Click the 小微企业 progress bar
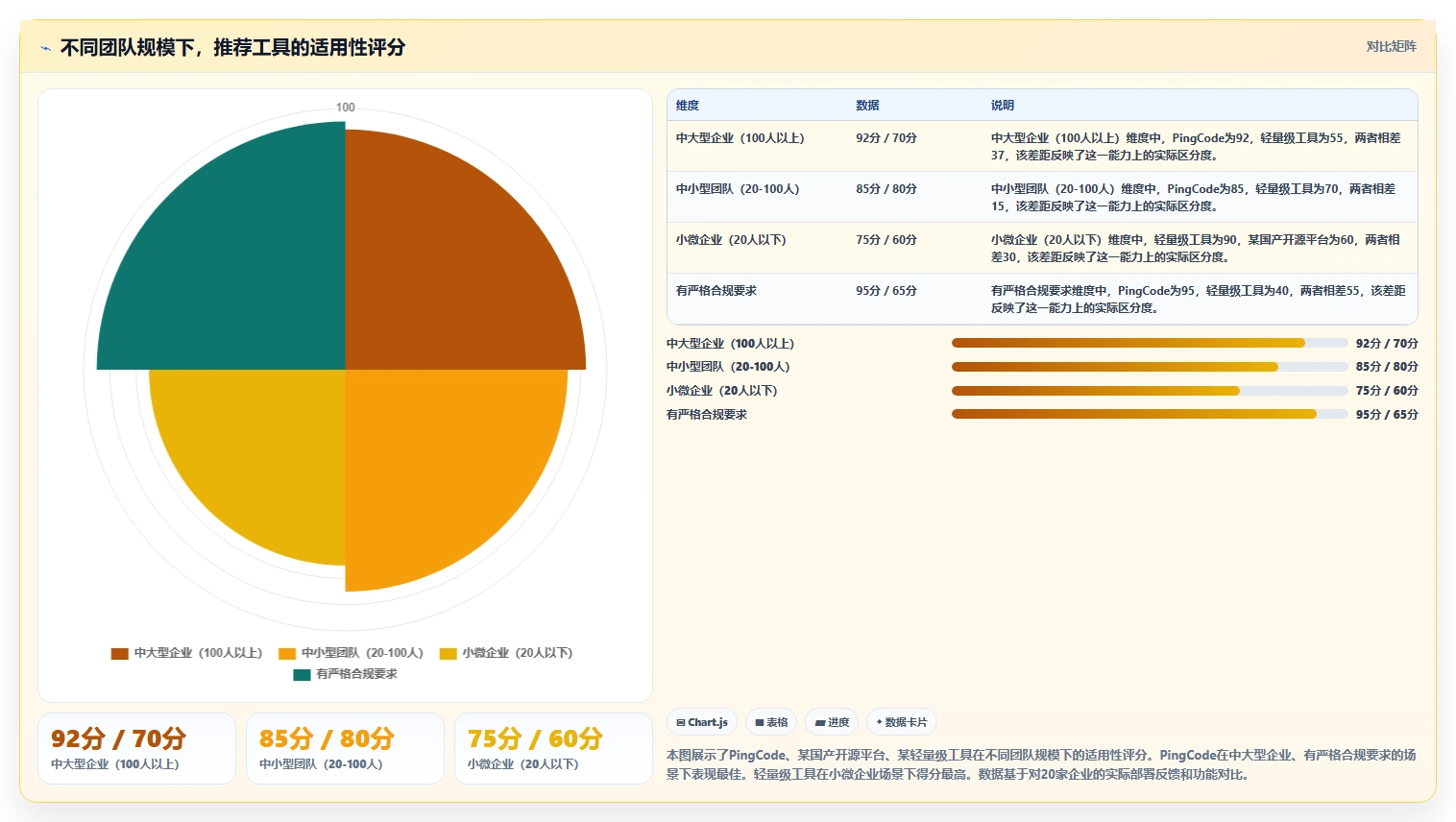 tap(1150, 391)
